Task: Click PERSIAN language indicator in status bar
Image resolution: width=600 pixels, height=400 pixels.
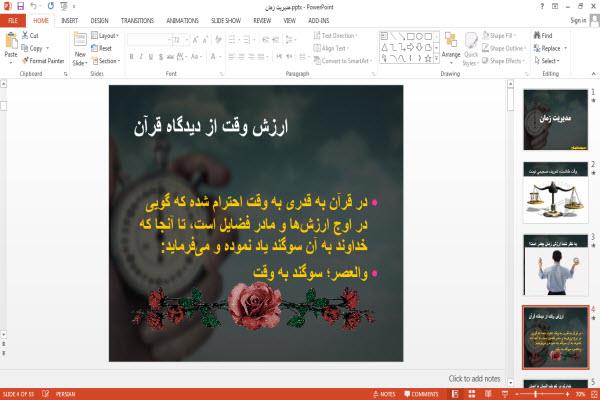Action: click(65, 394)
